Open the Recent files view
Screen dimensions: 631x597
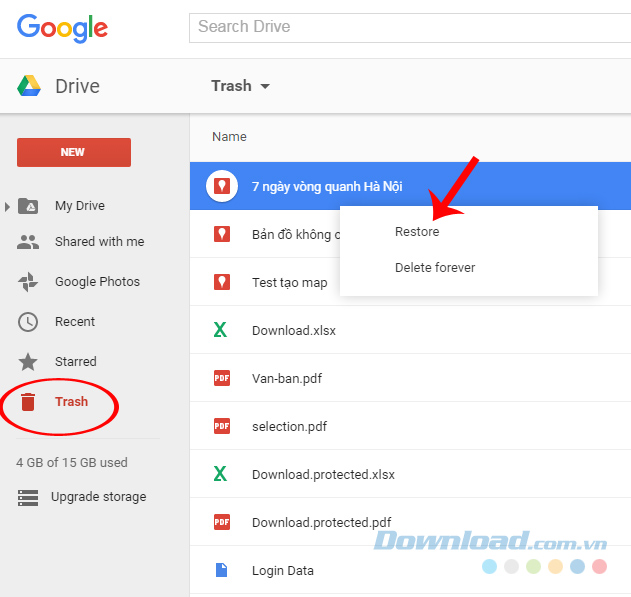[x=75, y=322]
